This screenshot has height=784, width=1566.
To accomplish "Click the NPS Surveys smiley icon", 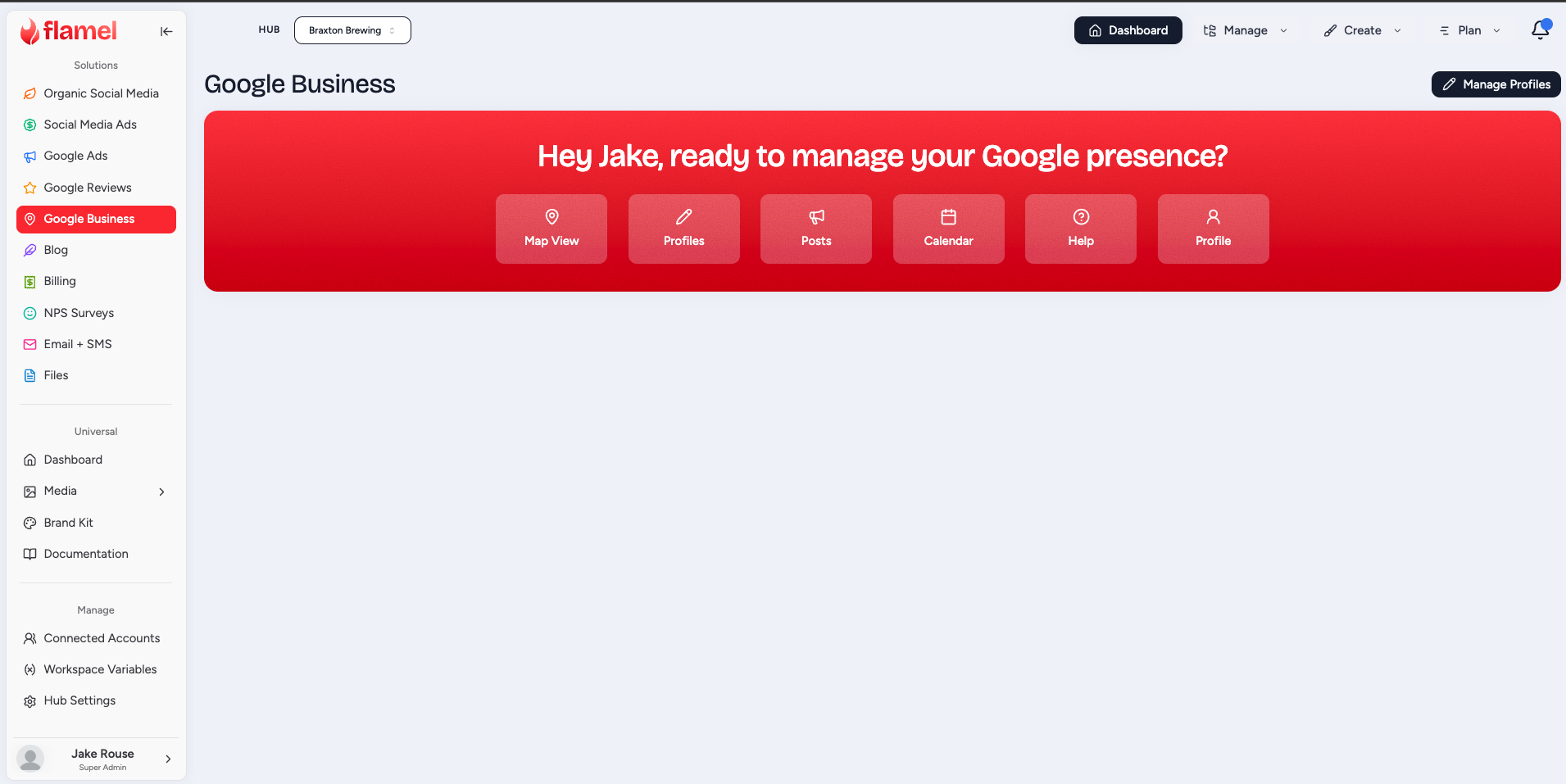I will click(30, 313).
